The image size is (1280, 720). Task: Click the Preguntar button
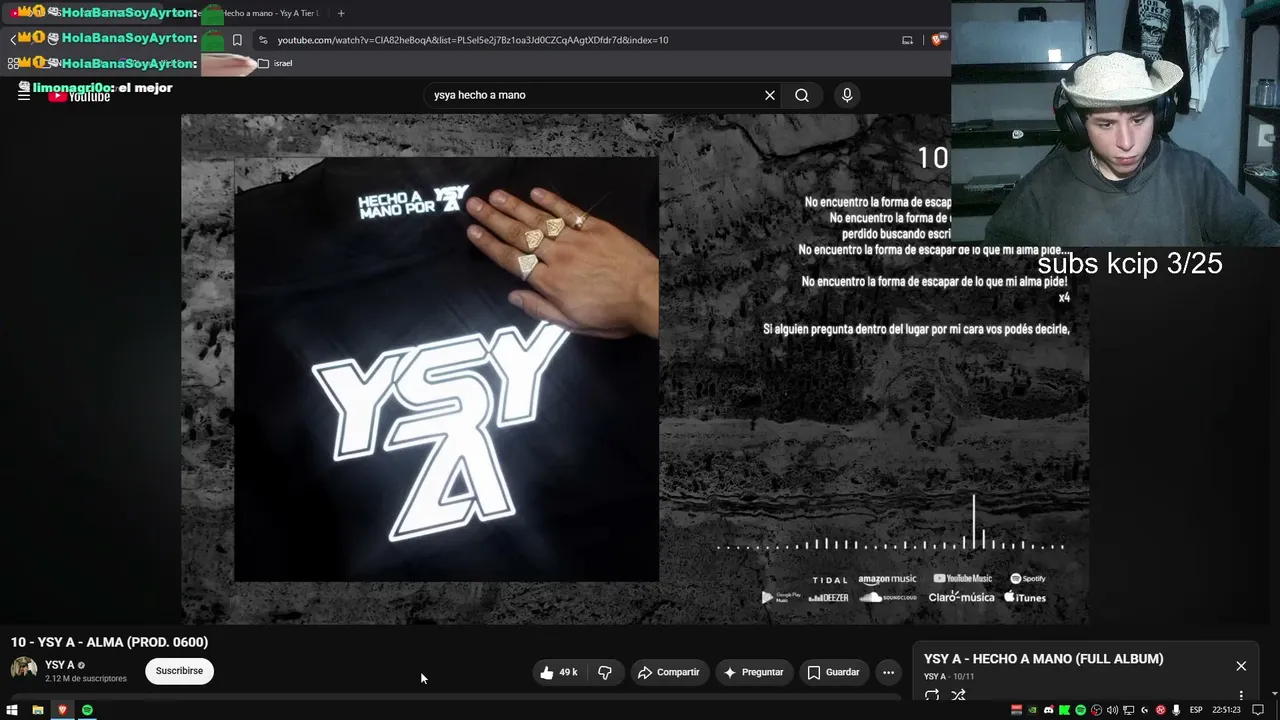tap(754, 673)
